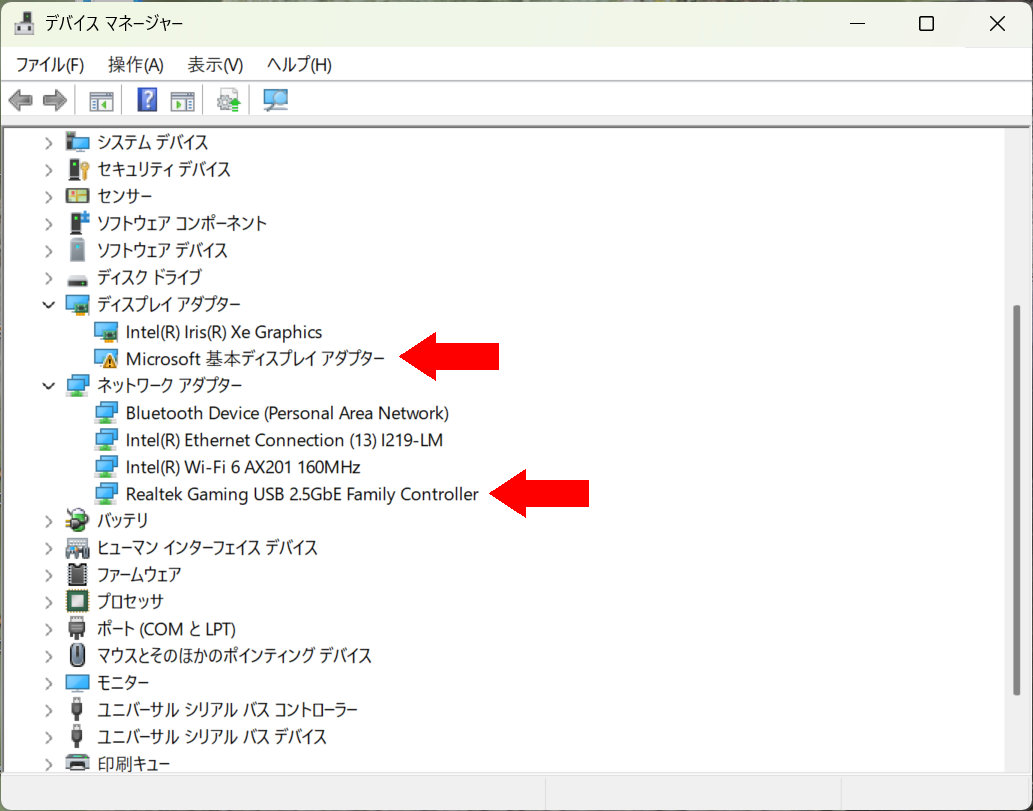The image size is (1033, 811).
Task: Collapse the ディスプレイ アダプター category
Action: click(49, 304)
